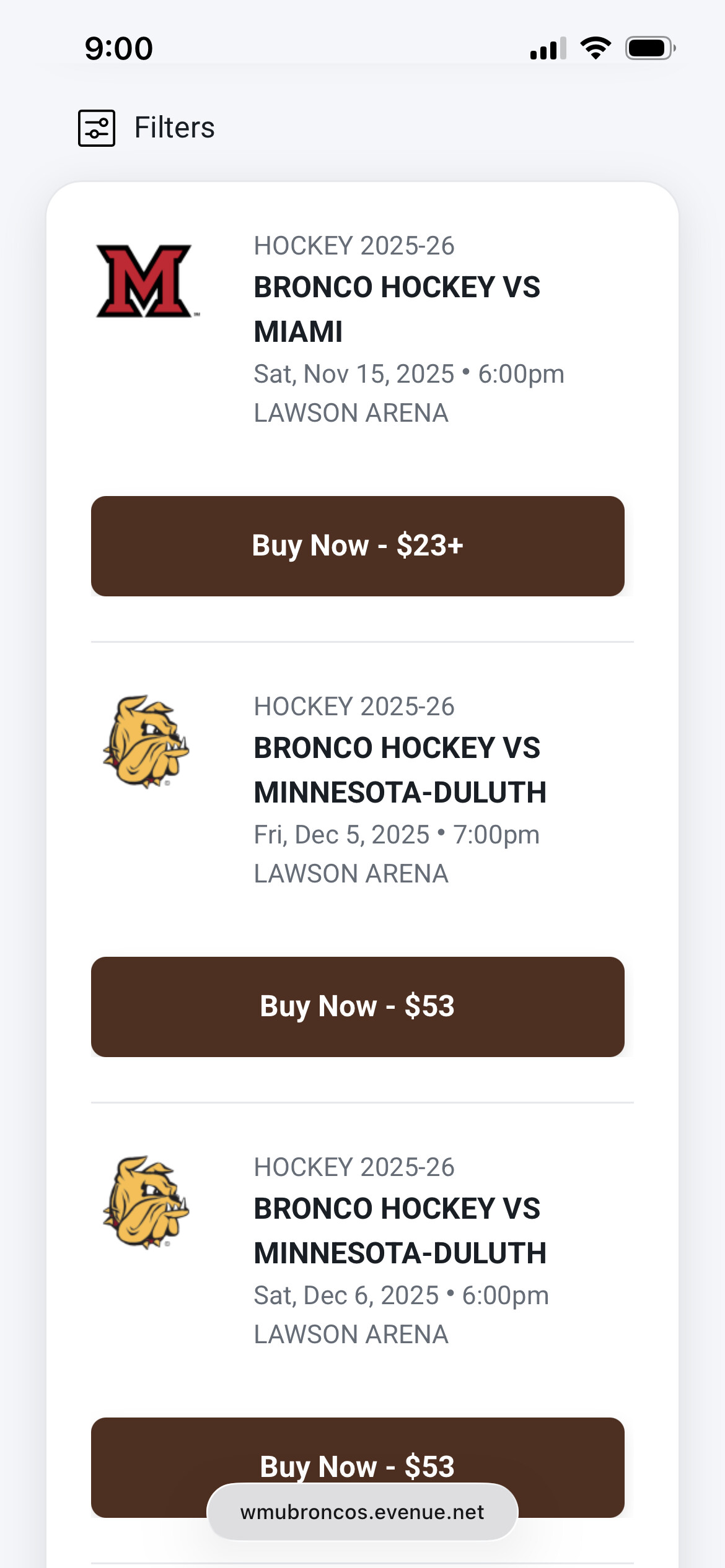Tap the Bulldog logo for Dec 5 game
Image resolution: width=725 pixels, height=1568 pixels.
146,741
